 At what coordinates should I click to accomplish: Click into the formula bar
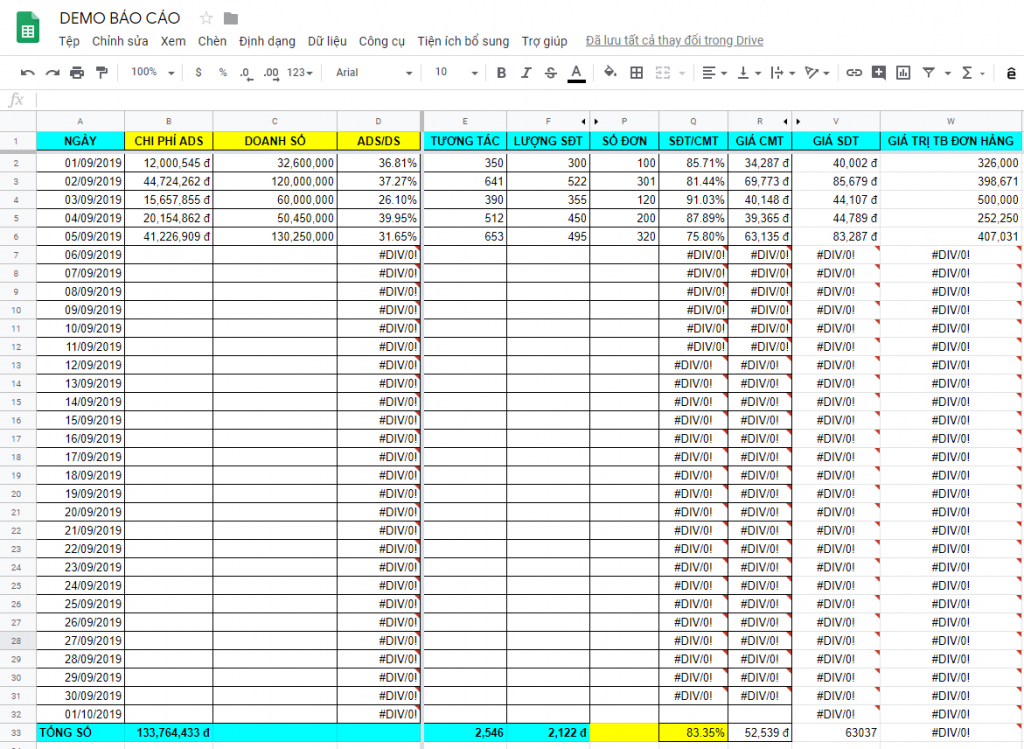[529, 100]
